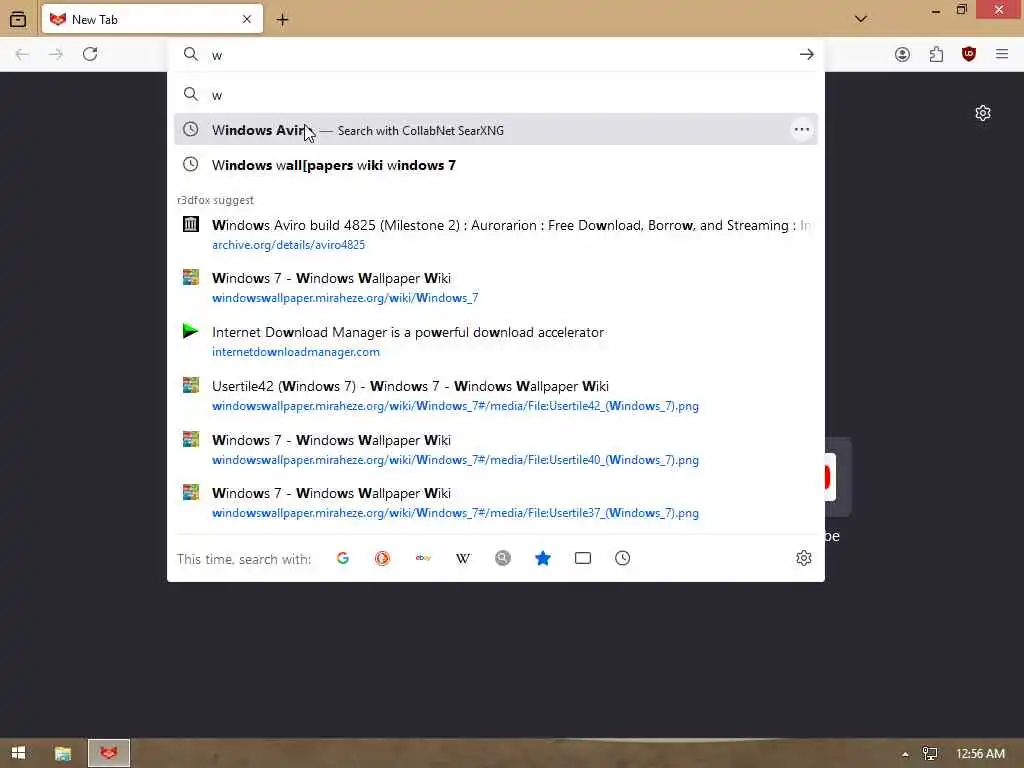The width and height of the screenshot is (1024, 768).
Task: Open Usertile42 (Windows 7) result
Action: [x=496, y=395]
